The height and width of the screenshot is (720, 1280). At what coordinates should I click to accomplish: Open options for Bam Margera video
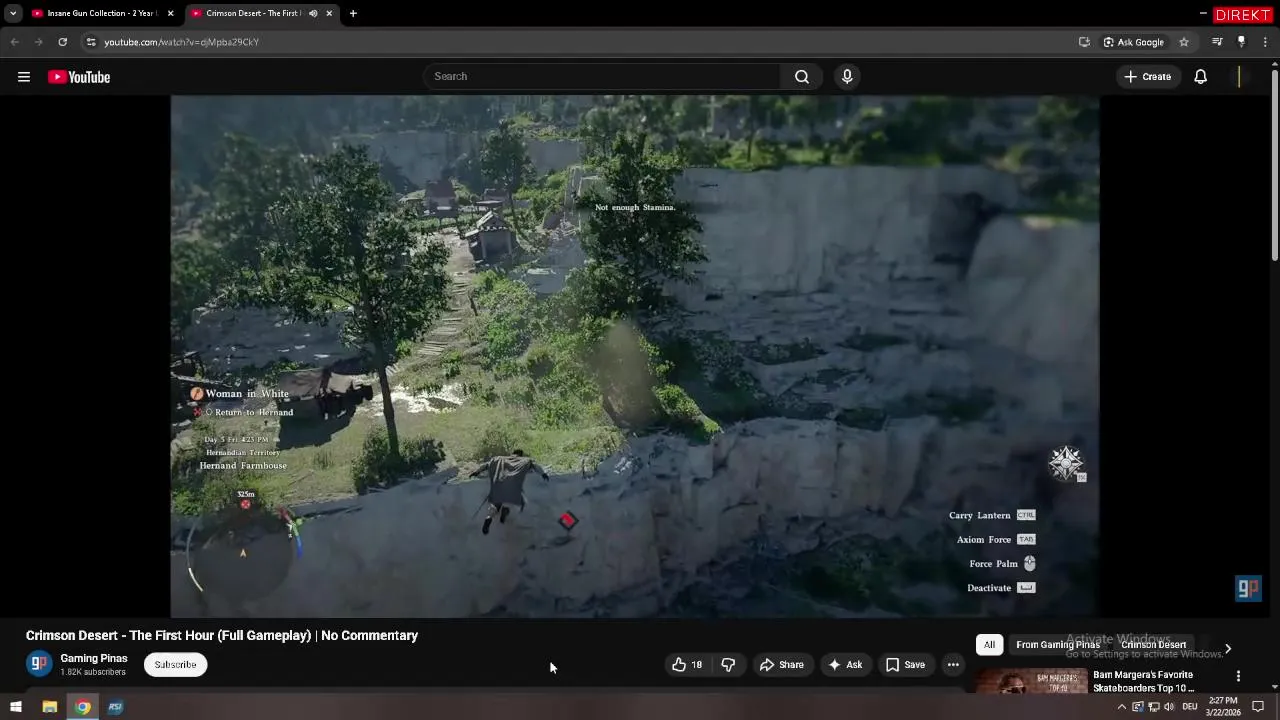[1238, 677]
